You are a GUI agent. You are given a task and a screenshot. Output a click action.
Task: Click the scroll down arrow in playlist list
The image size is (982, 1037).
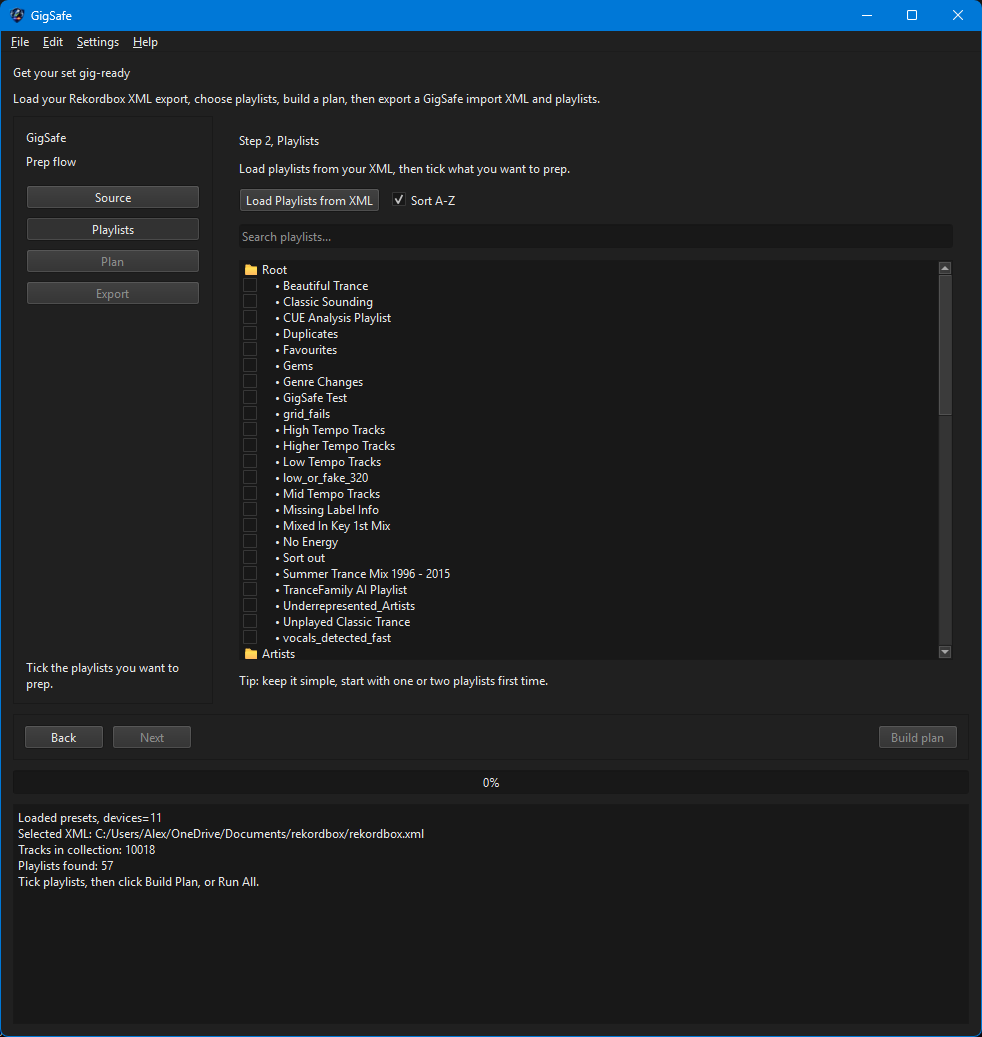point(945,652)
